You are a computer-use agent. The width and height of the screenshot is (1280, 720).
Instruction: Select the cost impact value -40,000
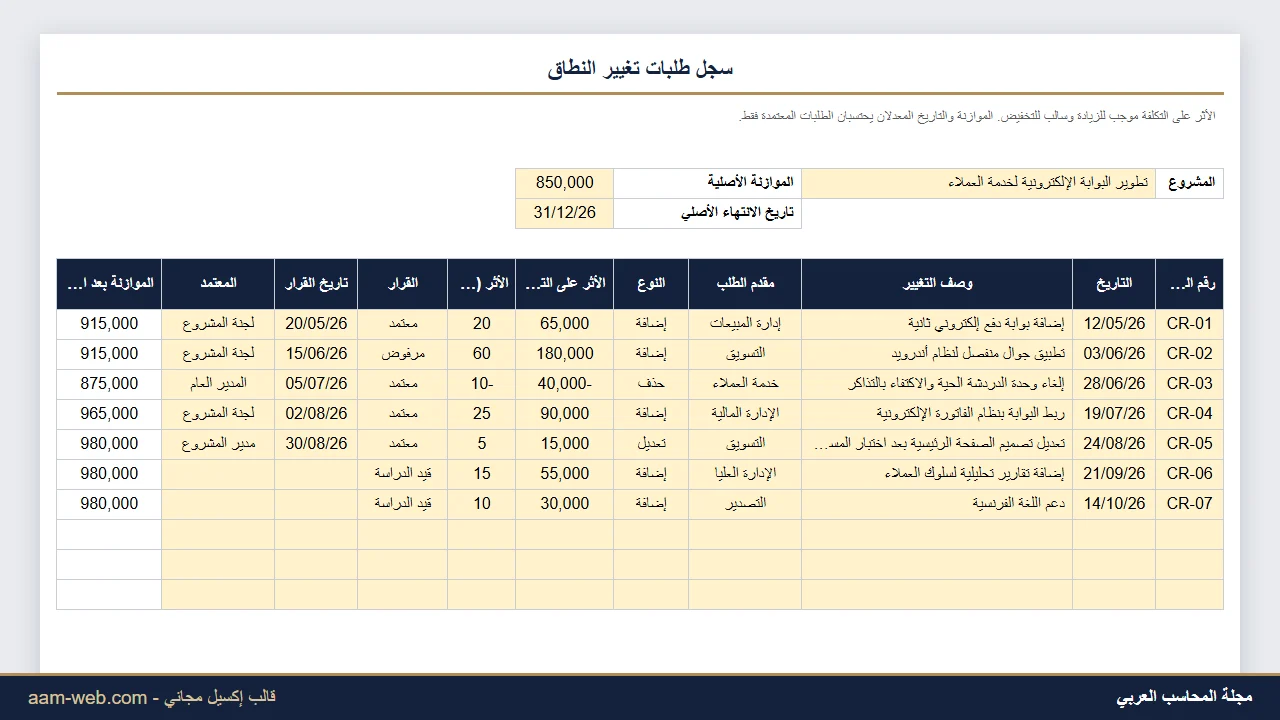point(564,384)
